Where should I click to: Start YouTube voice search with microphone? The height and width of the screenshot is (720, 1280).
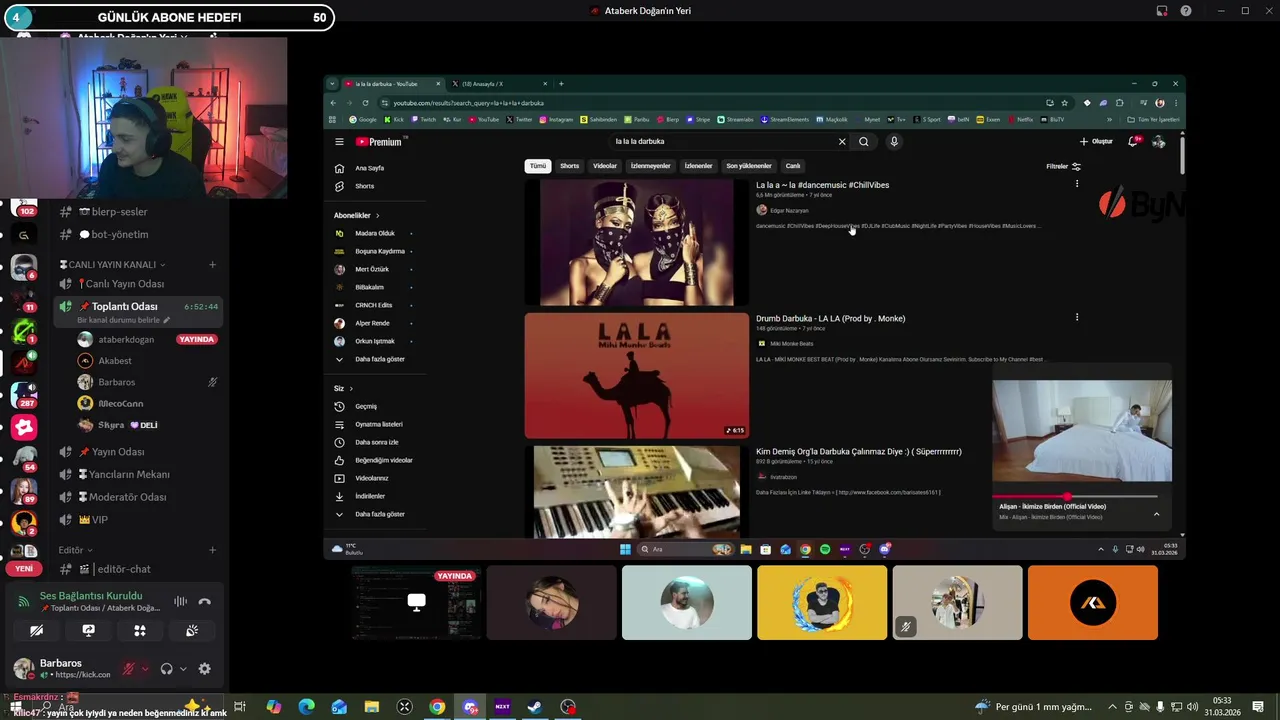(894, 142)
